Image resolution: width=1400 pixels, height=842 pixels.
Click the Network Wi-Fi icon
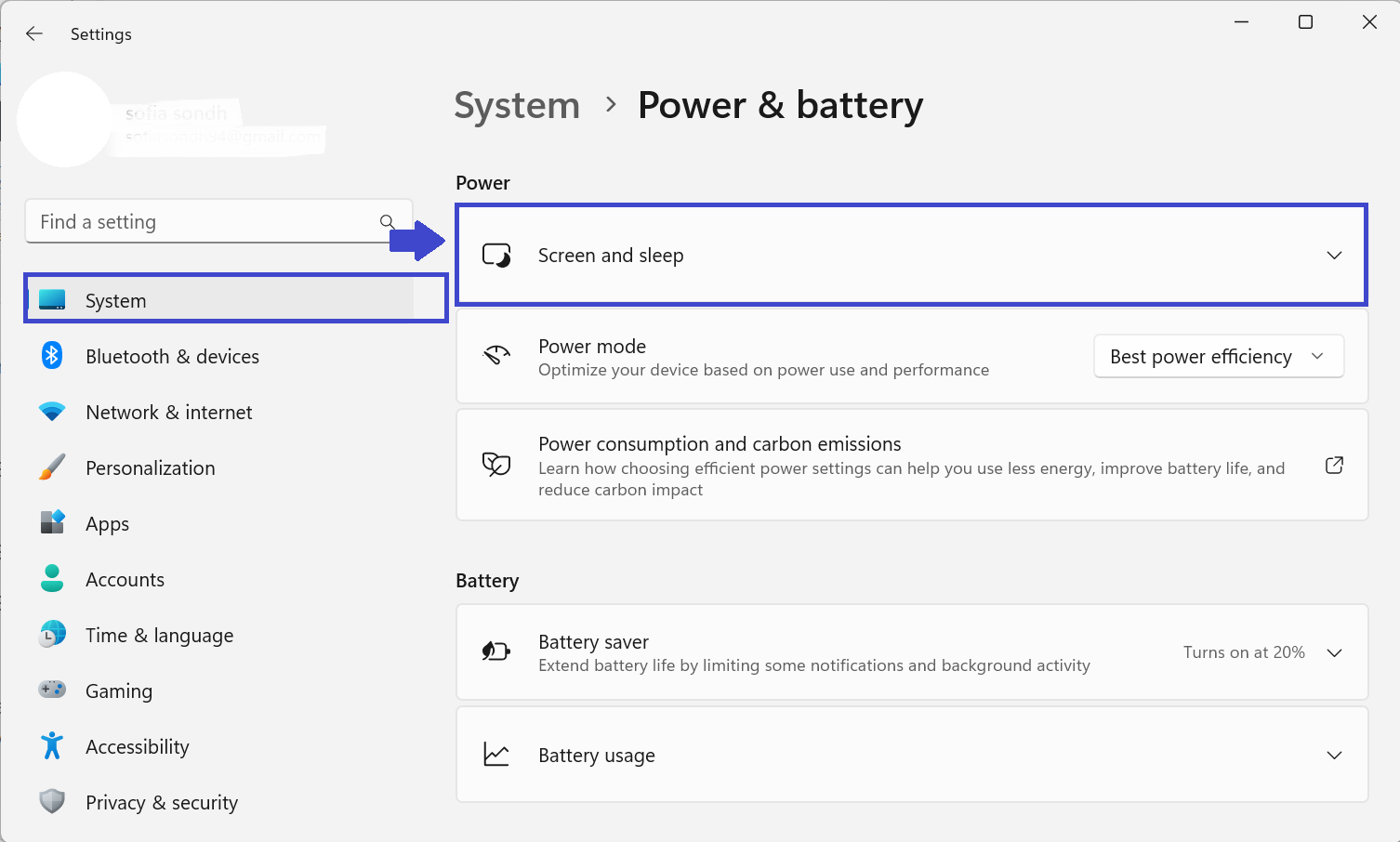coord(52,412)
